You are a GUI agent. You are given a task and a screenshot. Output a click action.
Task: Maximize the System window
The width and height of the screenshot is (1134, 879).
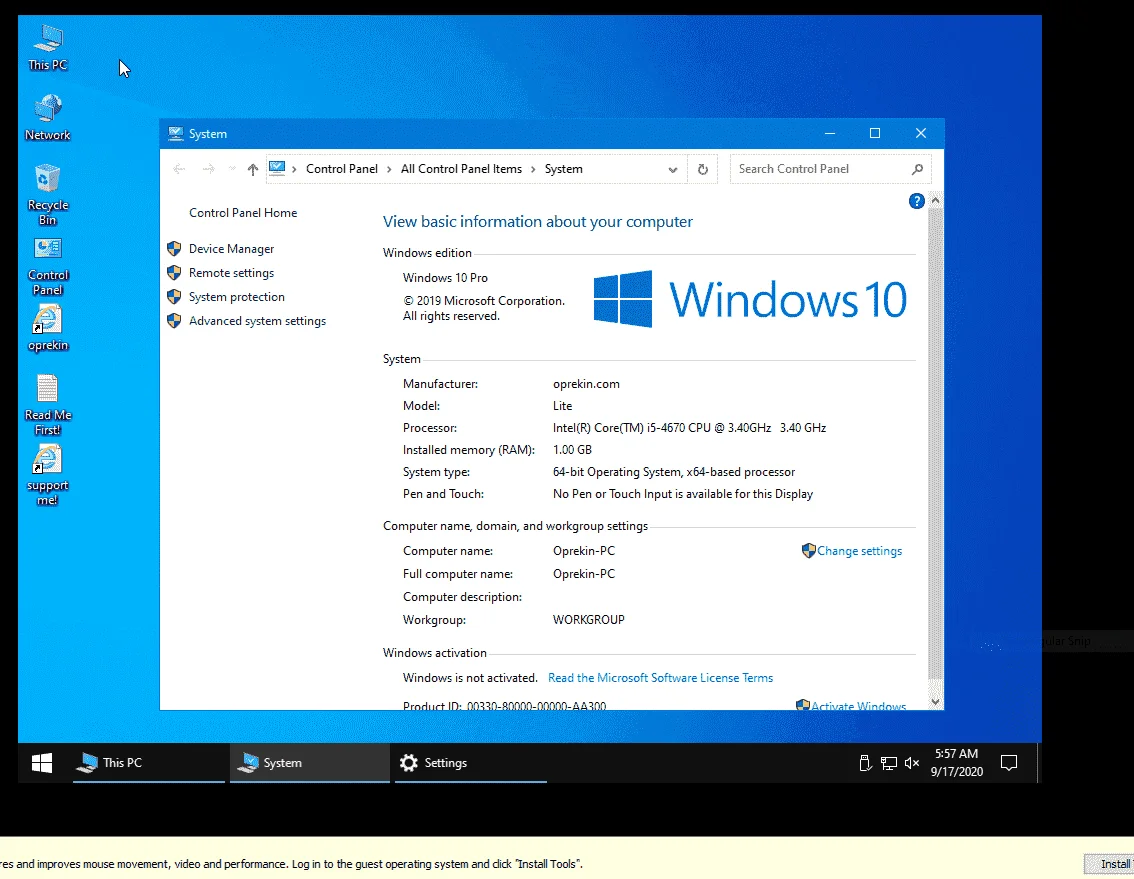click(875, 133)
